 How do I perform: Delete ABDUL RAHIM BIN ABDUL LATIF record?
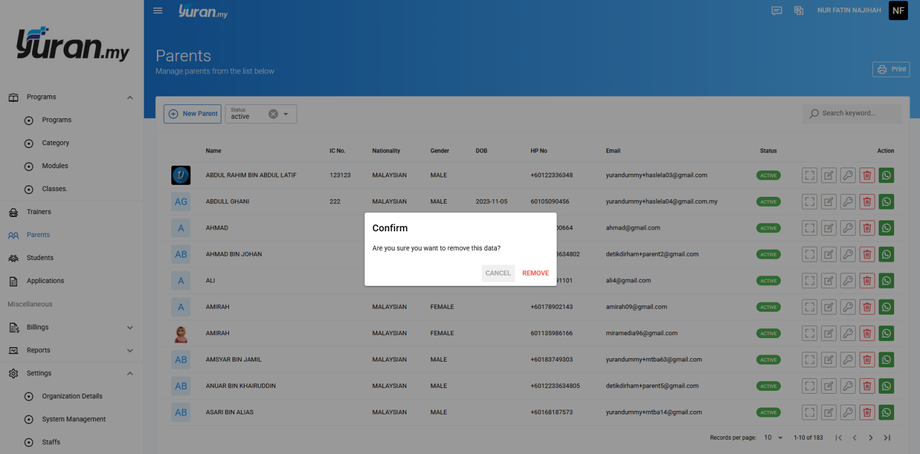tap(867, 175)
